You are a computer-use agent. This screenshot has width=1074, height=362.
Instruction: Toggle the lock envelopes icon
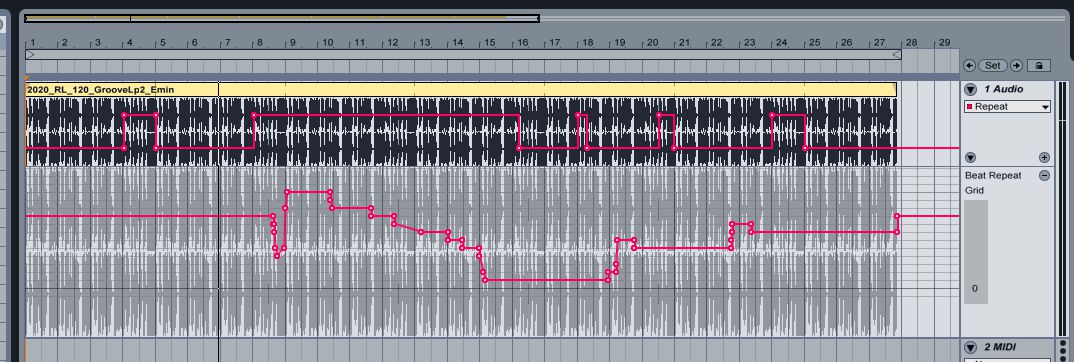click(x=1038, y=66)
